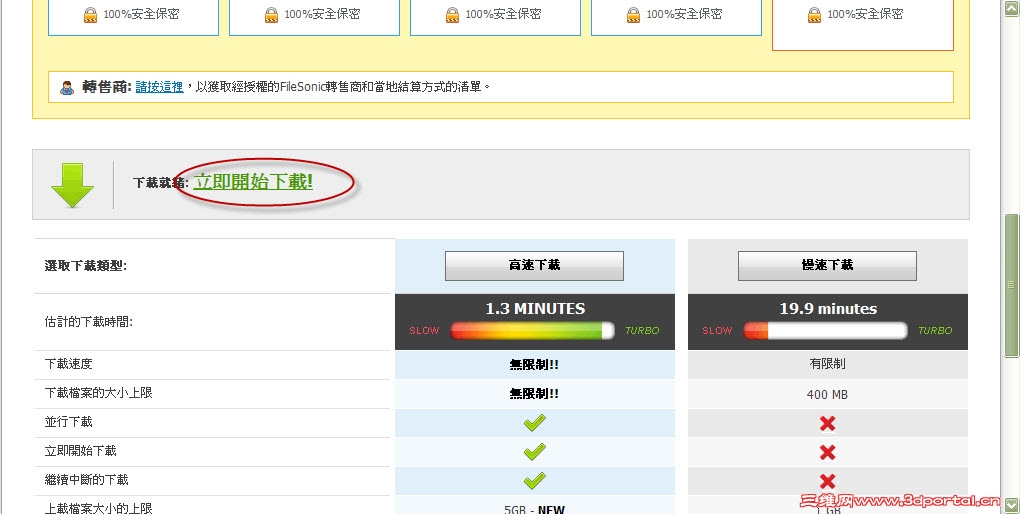Image resolution: width=1020 pixels, height=514 pixels.
Task: Click the 估計的下載時間: label
Action: pyautogui.click(x=88, y=321)
